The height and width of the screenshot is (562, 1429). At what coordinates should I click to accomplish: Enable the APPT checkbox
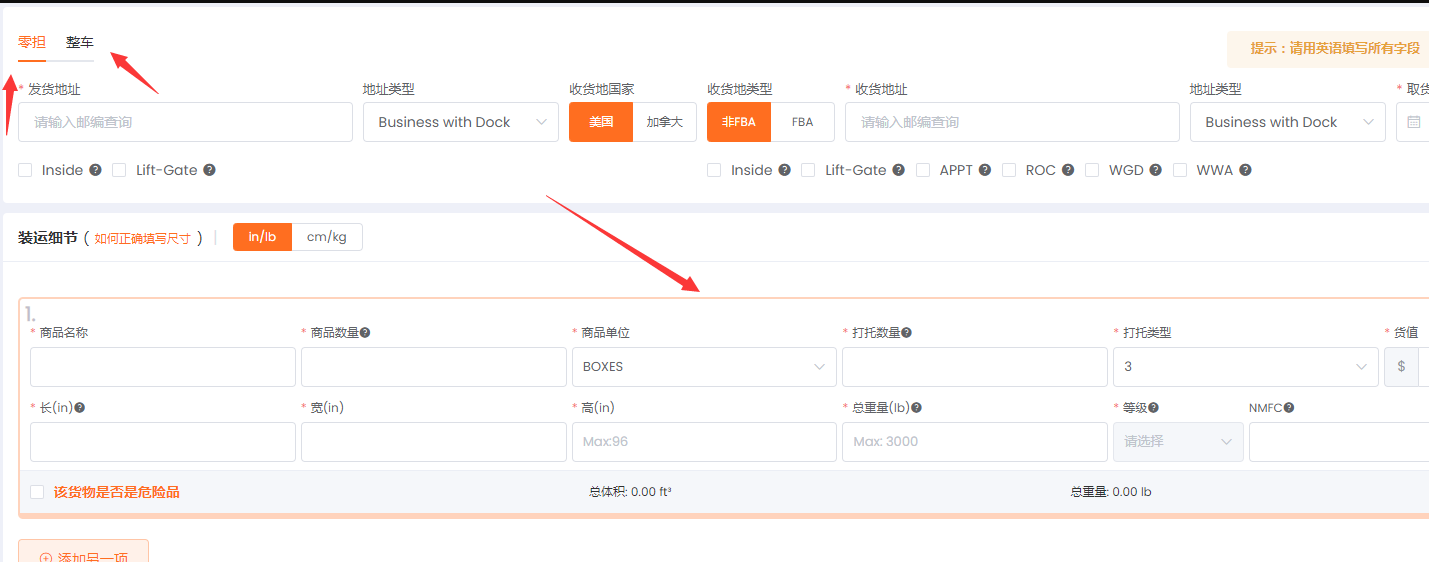click(923, 170)
